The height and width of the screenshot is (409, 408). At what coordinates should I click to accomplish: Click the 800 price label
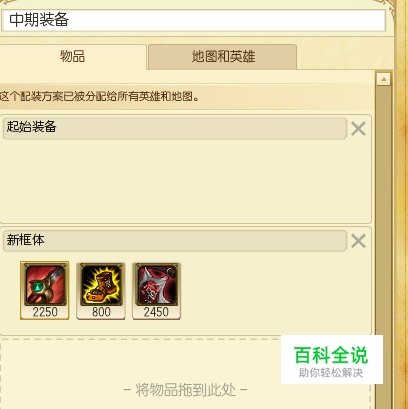[101, 312]
